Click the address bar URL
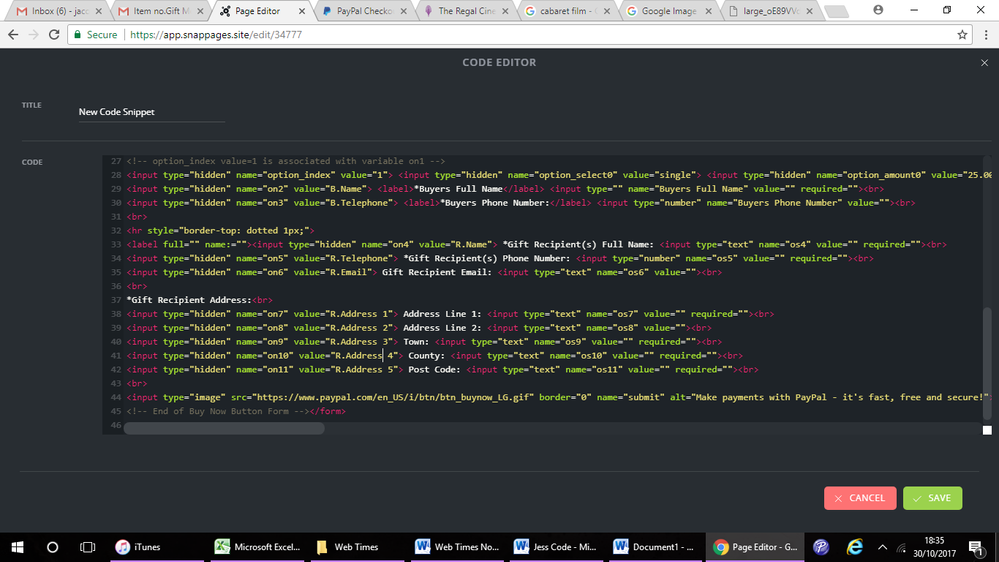 (x=216, y=35)
